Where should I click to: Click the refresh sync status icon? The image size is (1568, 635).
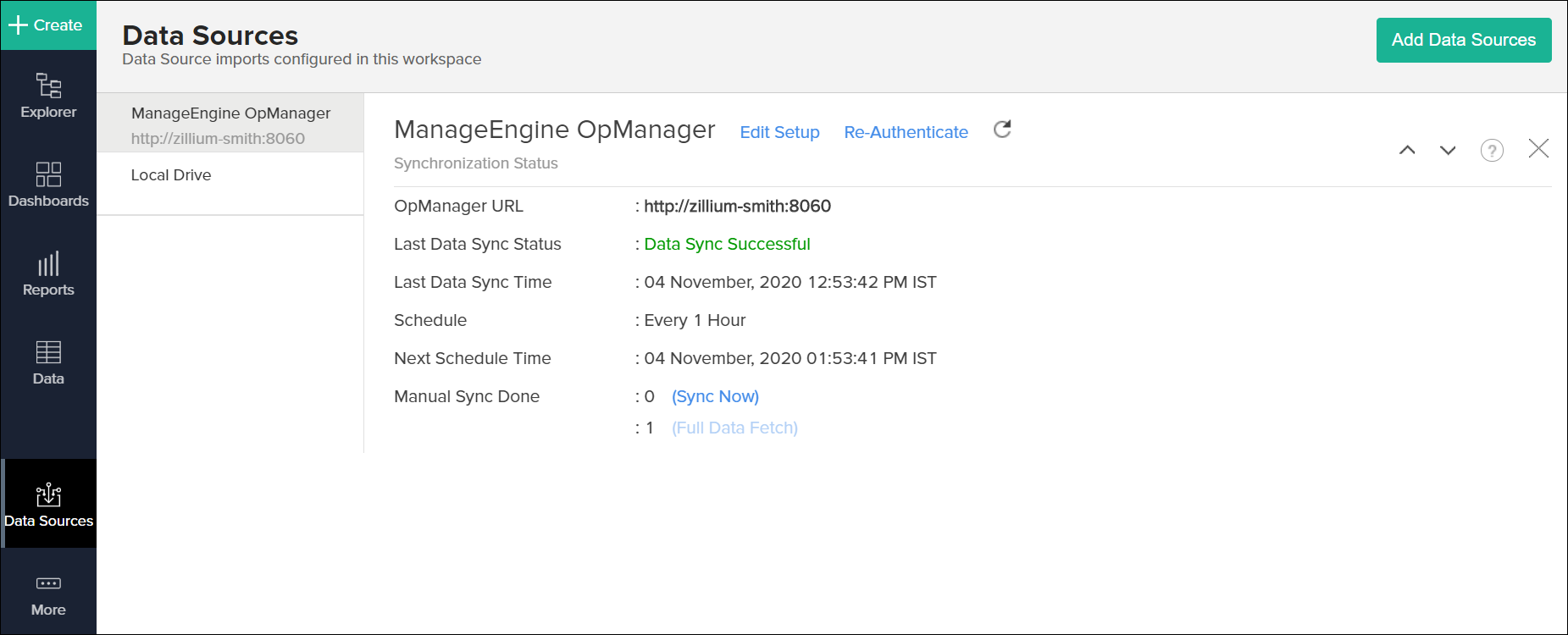point(1002,130)
